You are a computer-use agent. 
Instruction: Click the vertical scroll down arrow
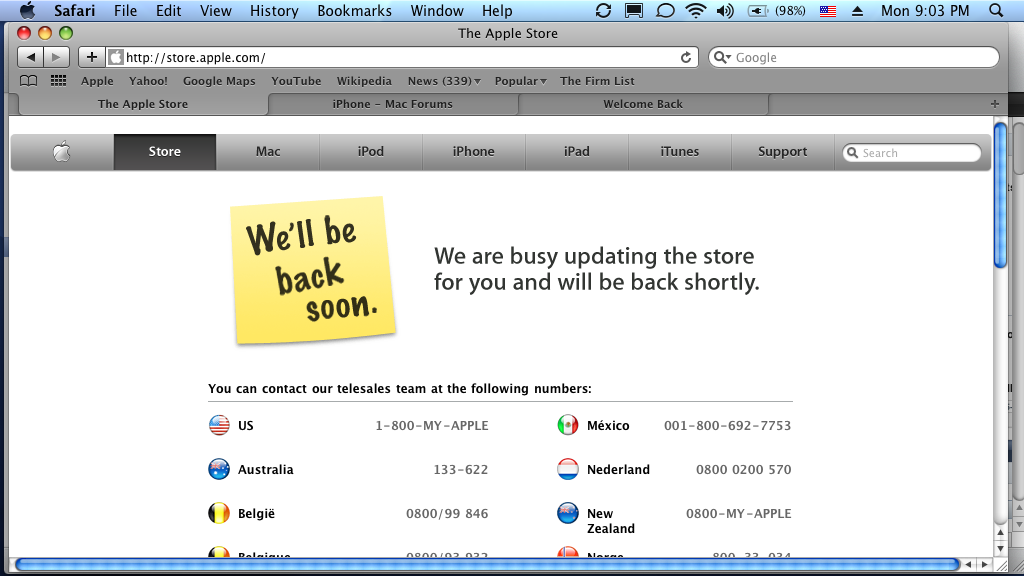[x=1000, y=548]
